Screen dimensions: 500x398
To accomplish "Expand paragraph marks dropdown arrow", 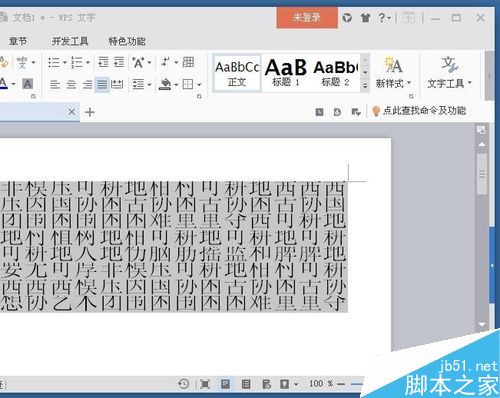I will coord(176,62).
